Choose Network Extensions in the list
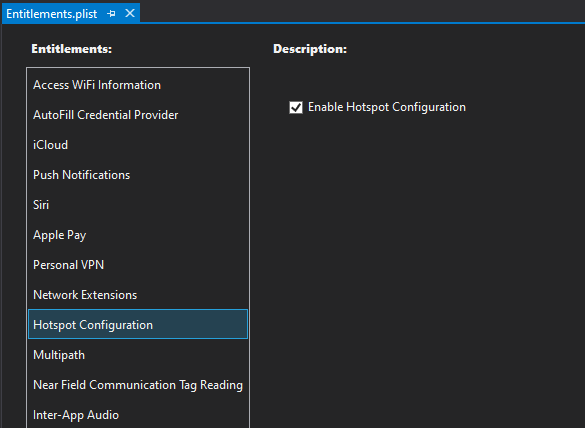The image size is (585, 428). (138, 295)
